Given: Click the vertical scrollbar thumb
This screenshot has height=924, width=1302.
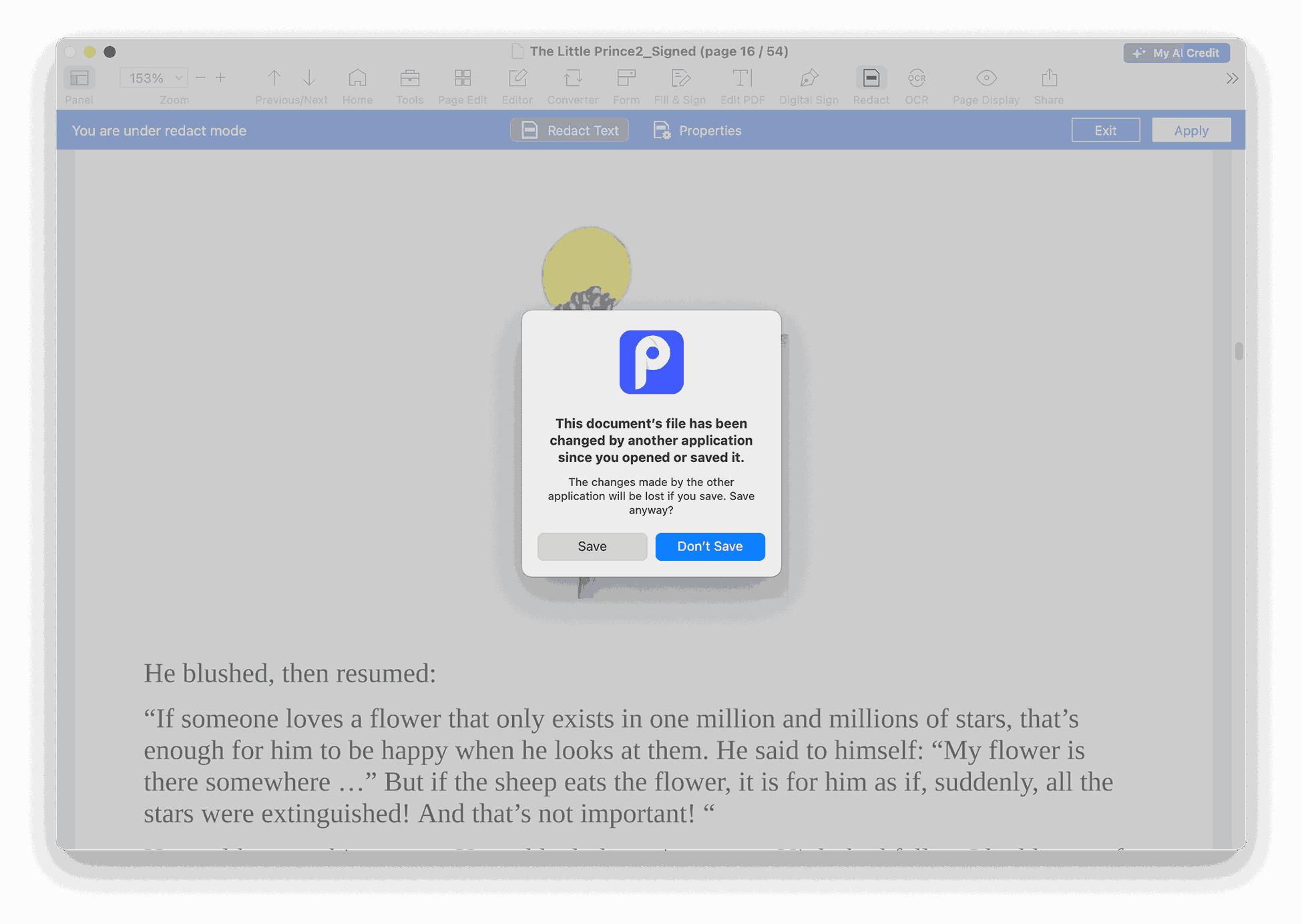Looking at the screenshot, I should point(1239,351).
